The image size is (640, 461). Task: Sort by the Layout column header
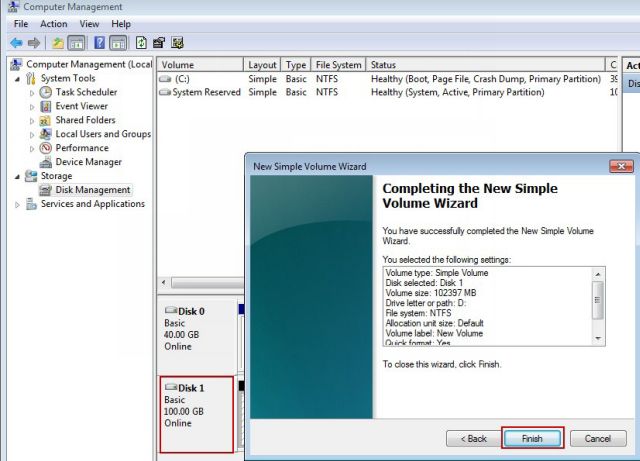click(262, 65)
